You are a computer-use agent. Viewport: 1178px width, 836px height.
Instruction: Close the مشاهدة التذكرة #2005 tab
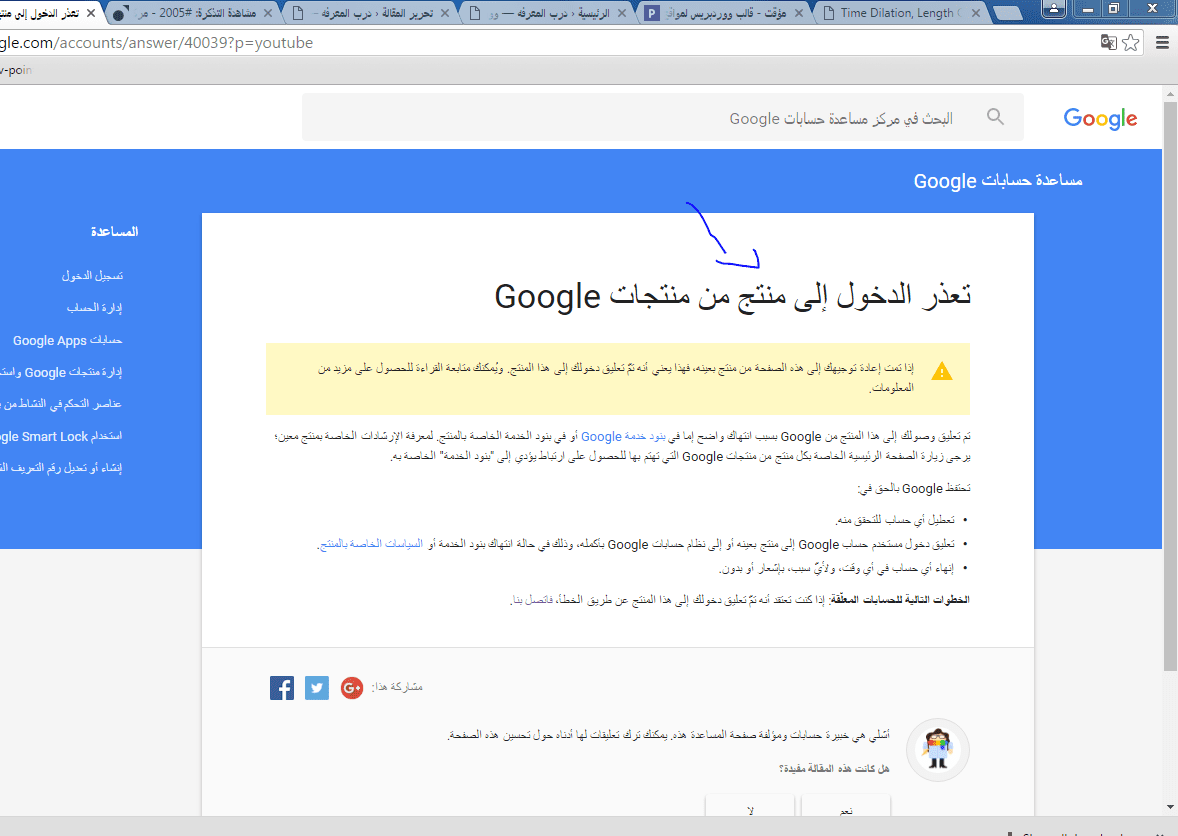268,13
